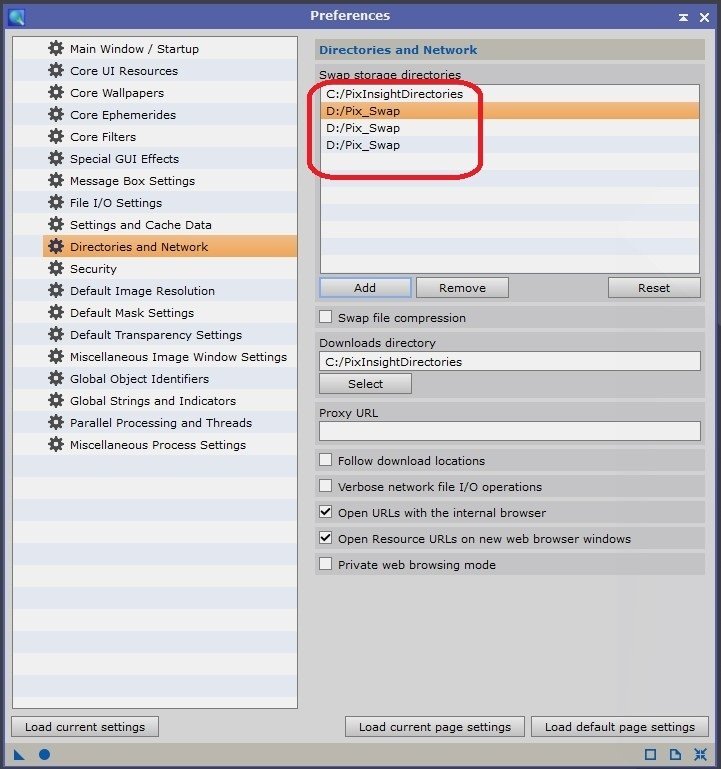Click Load default page settings button
Viewport: 721px width, 769px height.
[x=619, y=727]
